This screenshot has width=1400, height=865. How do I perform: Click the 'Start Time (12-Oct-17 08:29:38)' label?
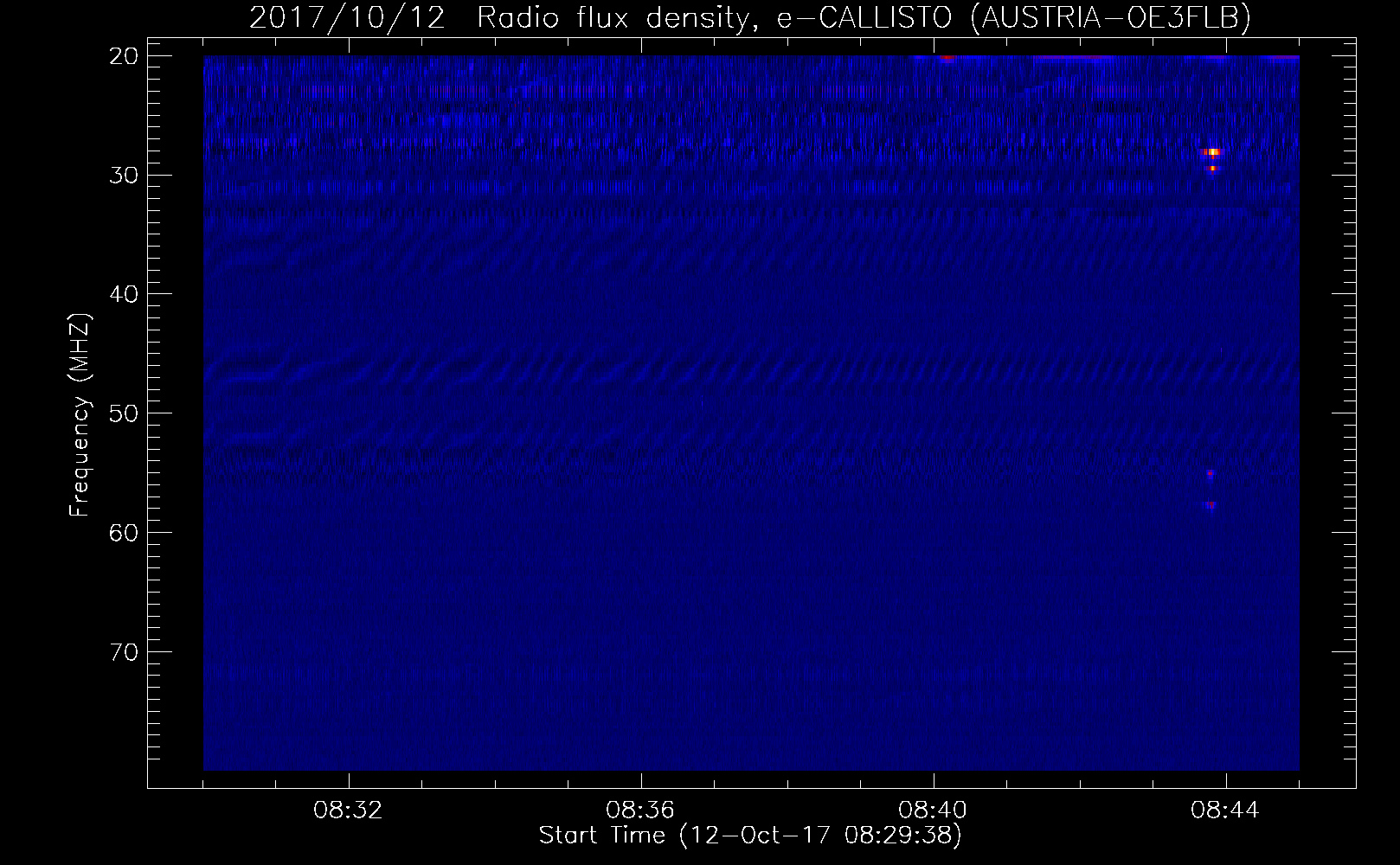[750, 836]
